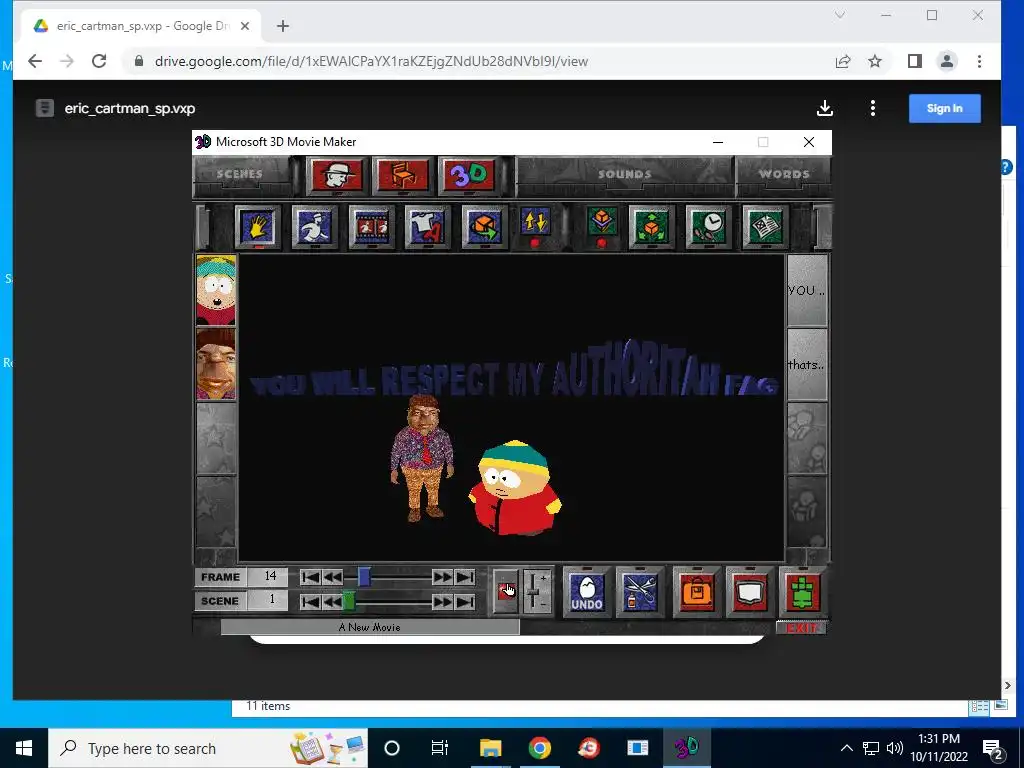Open File Explorer from the taskbar
This screenshot has height=768, width=1024.
click(490, 748)
